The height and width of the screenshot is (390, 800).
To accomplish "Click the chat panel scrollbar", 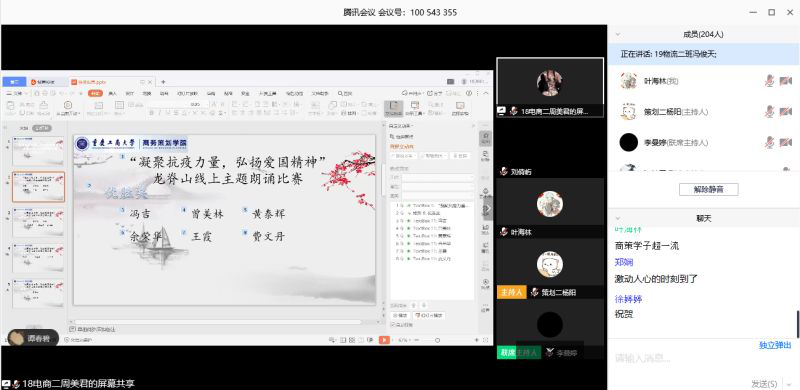I will 797,324.
